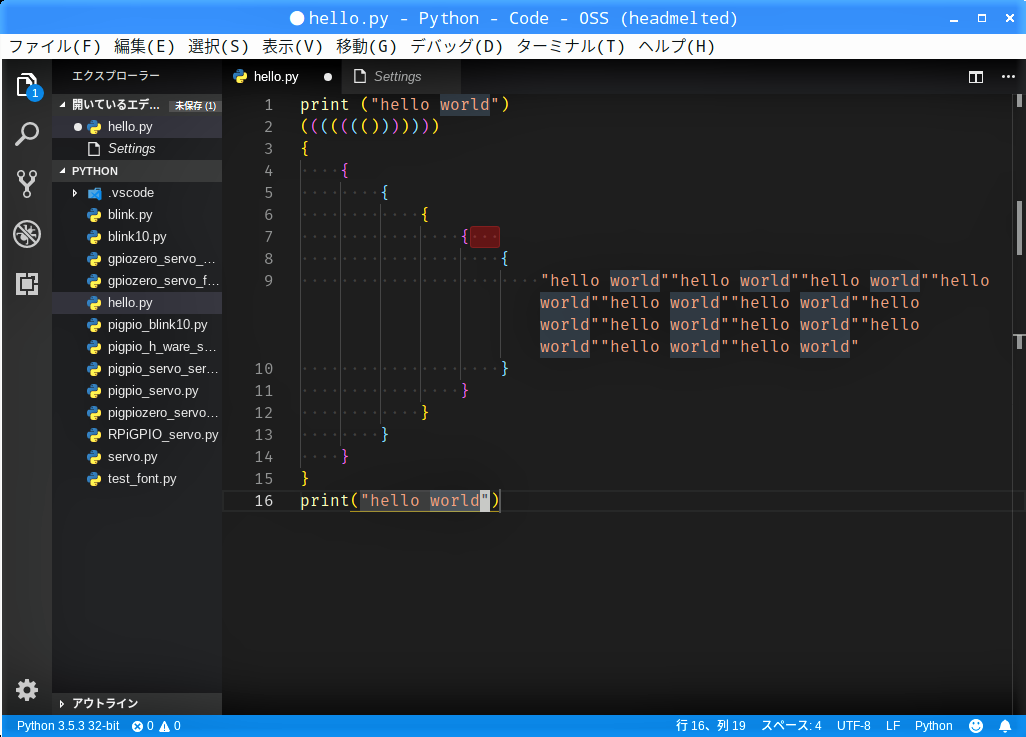Click the エクスプローラー panel title
The height and width of the screenshot is (737, 1026).
click(x=116, y=76)
